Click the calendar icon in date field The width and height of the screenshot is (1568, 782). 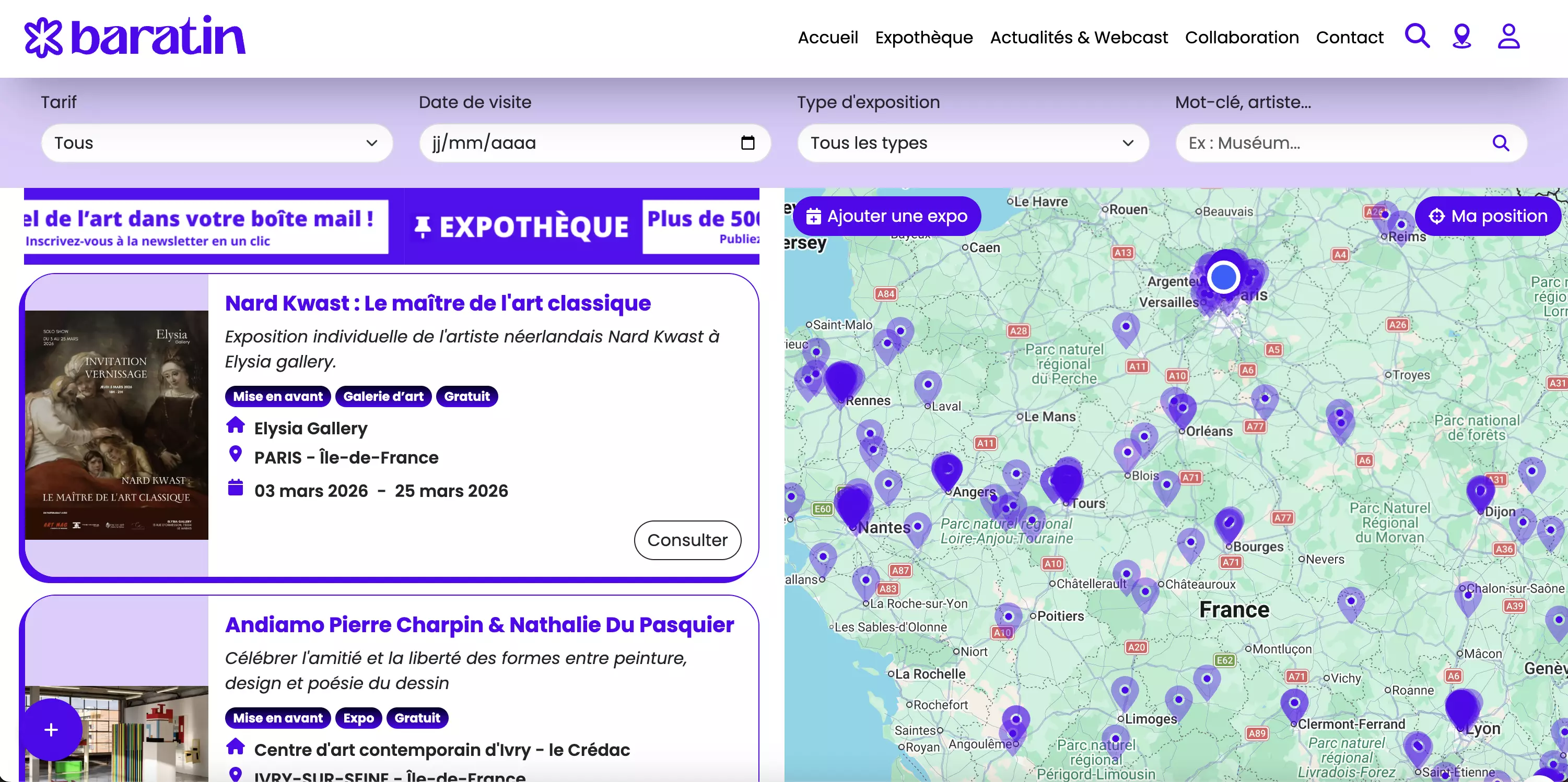coord(747,143)
